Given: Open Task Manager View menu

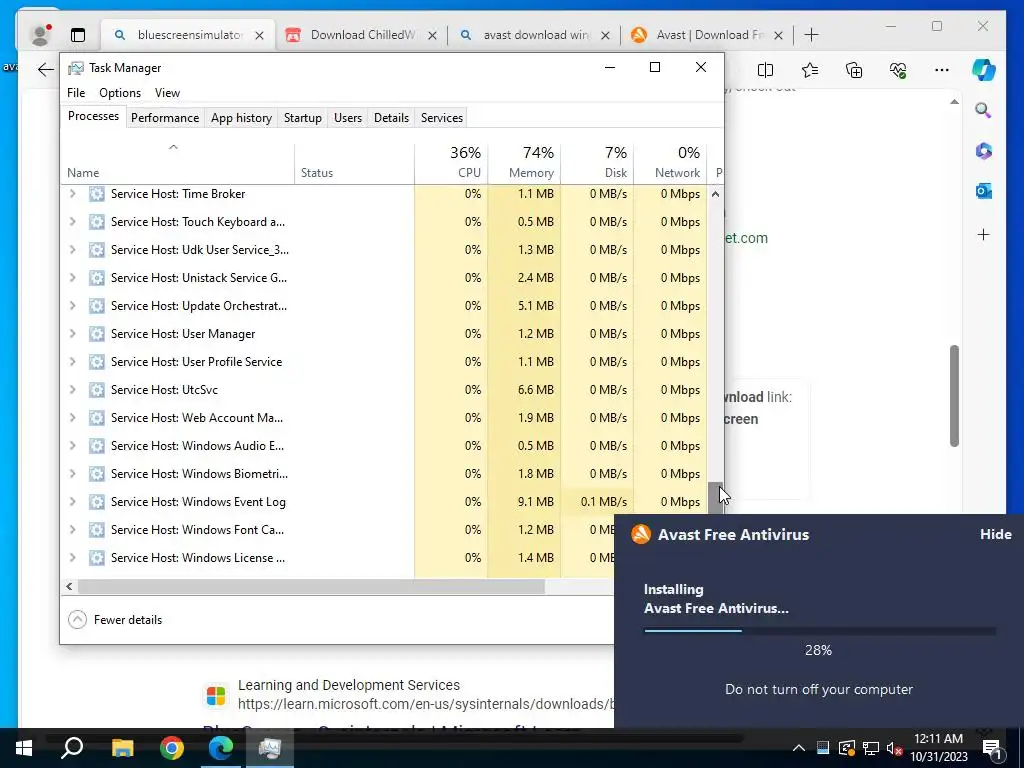Looking at the screenshot, I should (x=167, y=93).
